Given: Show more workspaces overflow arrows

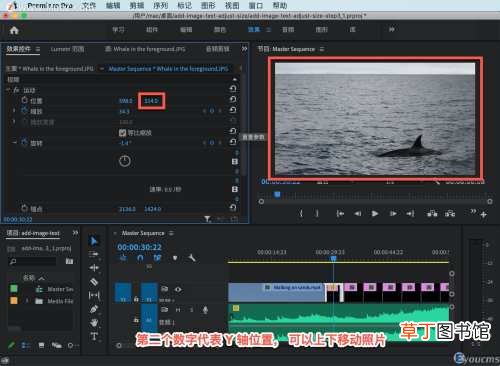Looking at the screenshot, I should pyautogui.click(x=392, y=30).
